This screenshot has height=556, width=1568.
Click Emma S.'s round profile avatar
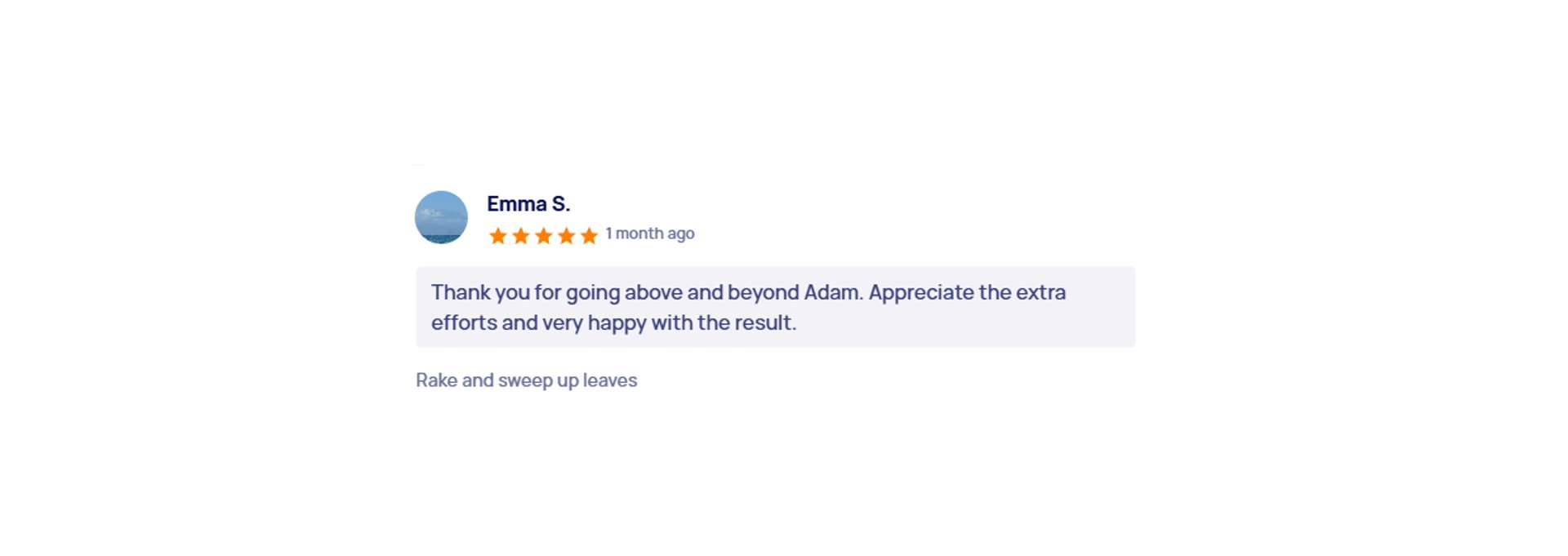coord(441,217)
